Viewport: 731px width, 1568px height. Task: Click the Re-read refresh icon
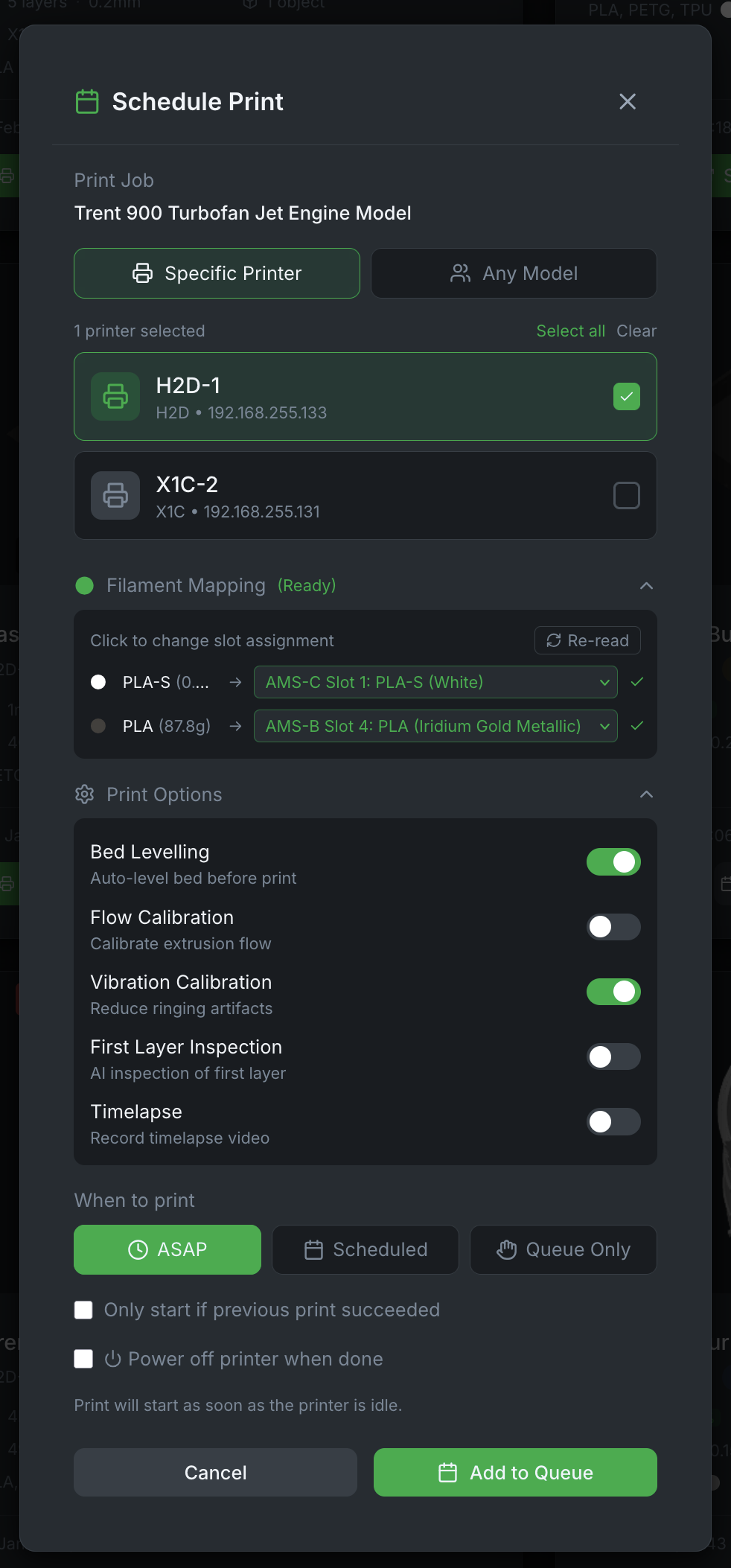(x=553, y=640)
